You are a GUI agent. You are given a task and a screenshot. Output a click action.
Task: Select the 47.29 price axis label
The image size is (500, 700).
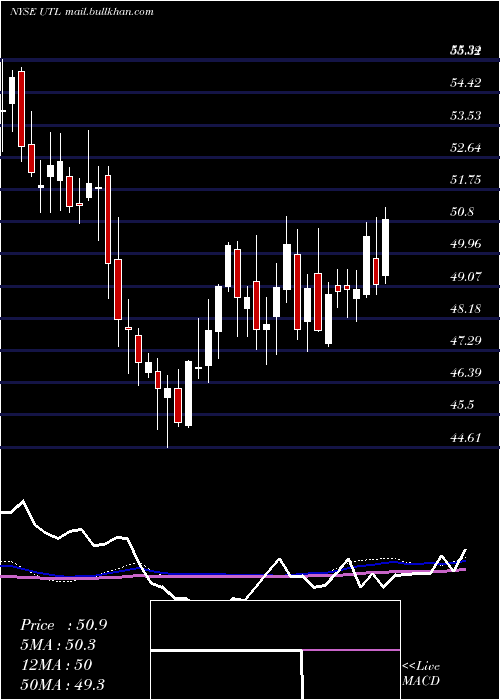pos(465,341)
